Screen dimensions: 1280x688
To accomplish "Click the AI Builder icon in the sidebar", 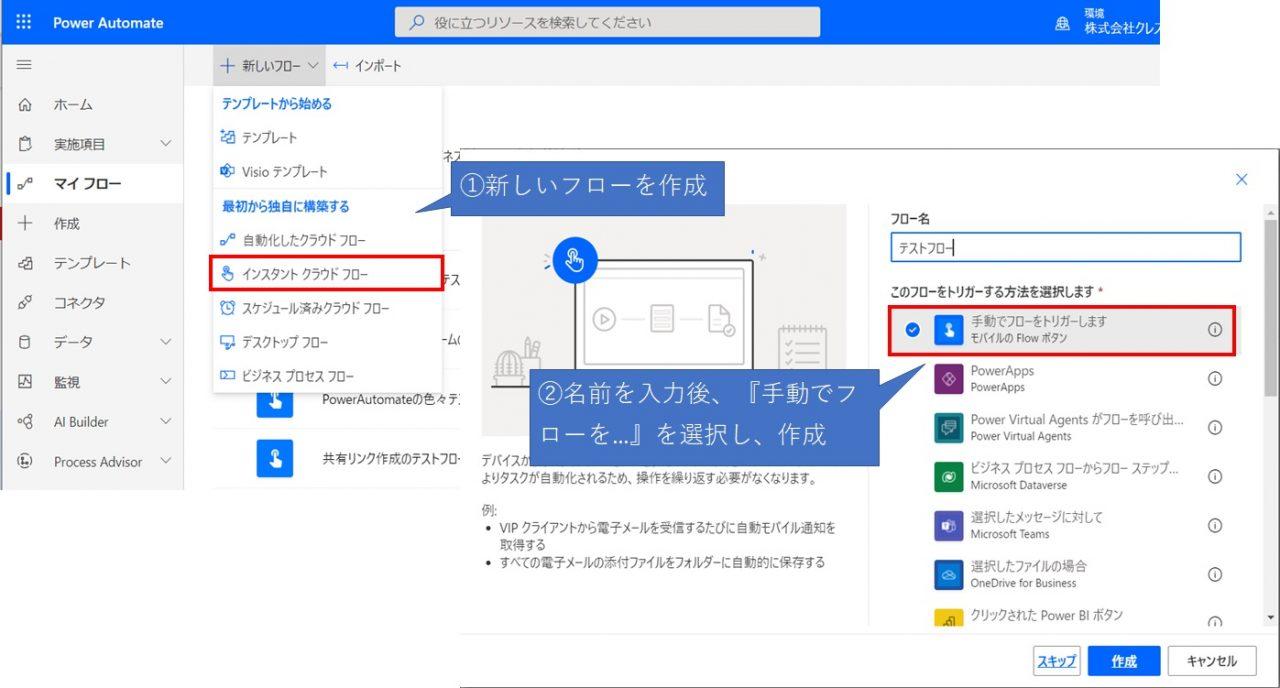I will click(x=26, y=422).
